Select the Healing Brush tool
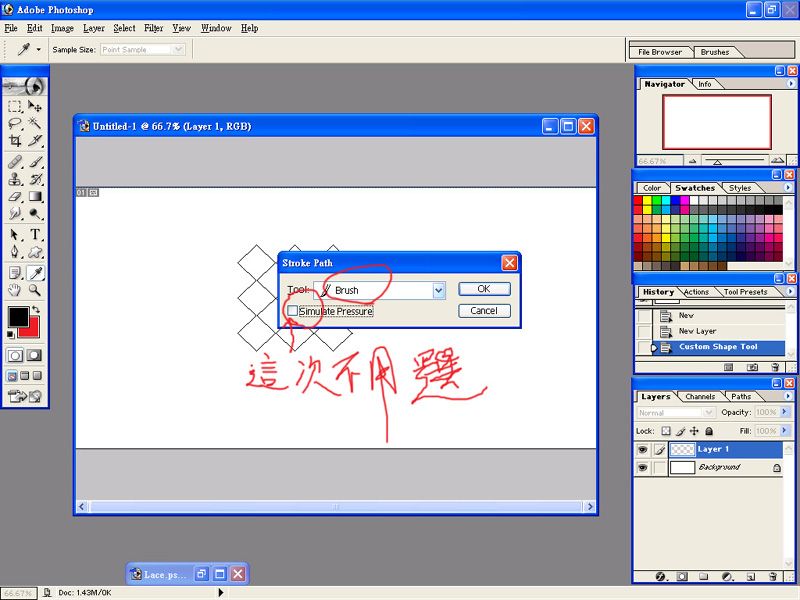 pos(15,162)
